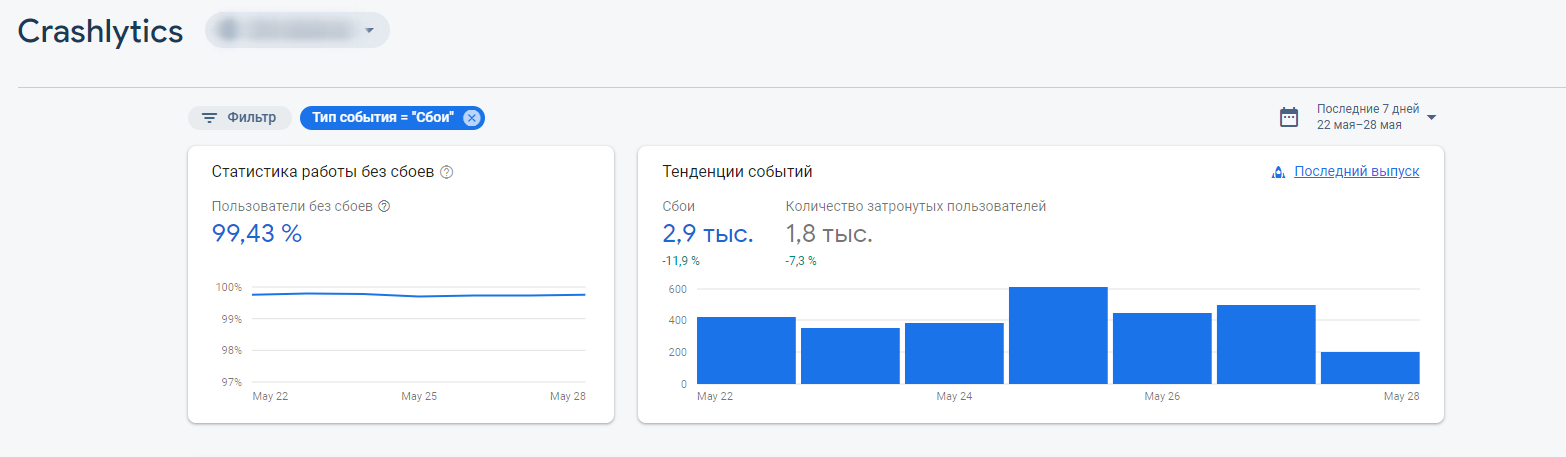Click help icon beside "Статистика работы без сбоев"
This screenshot has width=1566, height=457.
point(447,172)
